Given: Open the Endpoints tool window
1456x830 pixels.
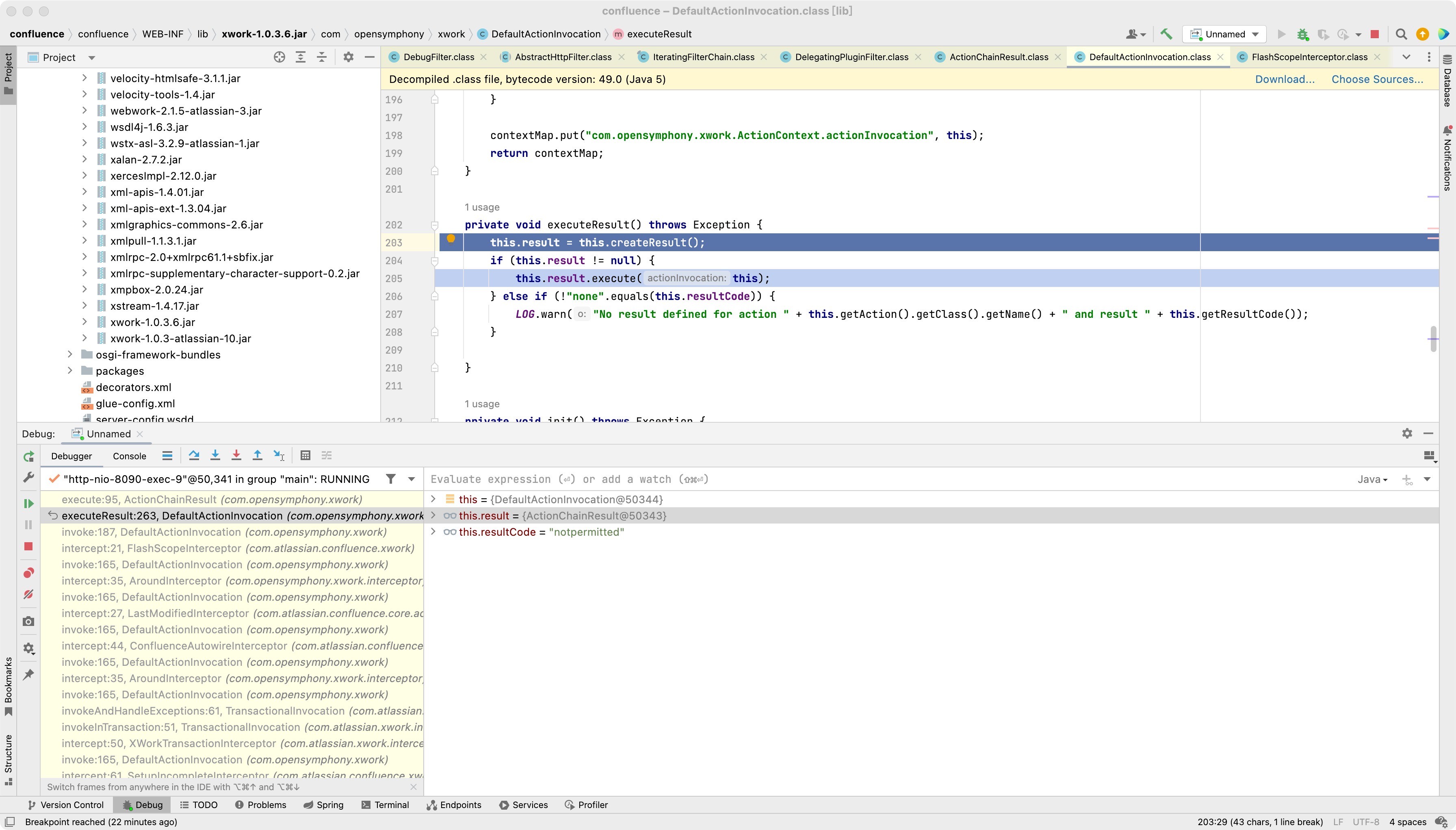Looking at the screenshot, I should (x=454, y=805).
